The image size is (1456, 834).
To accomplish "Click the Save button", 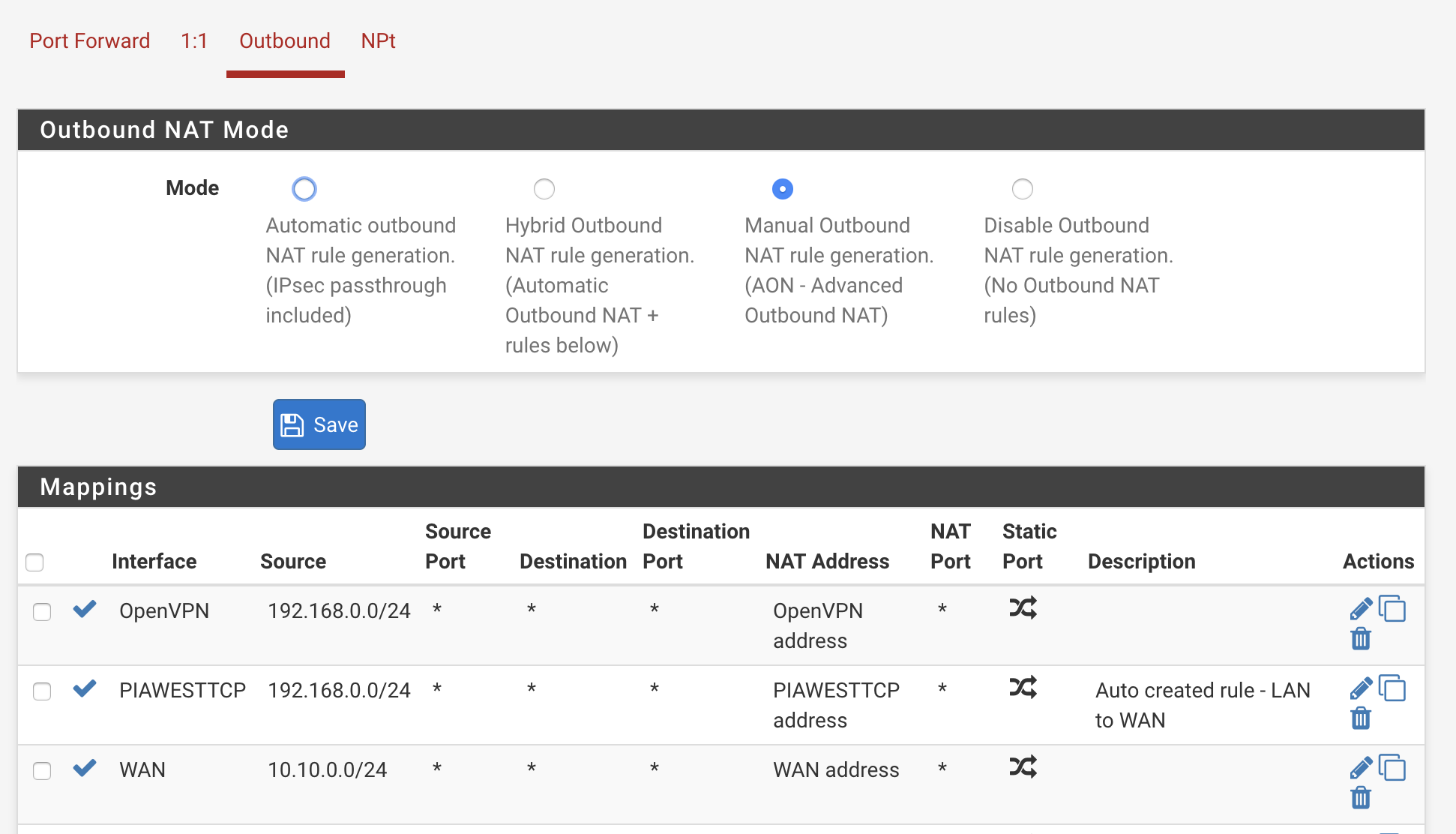I will (x=319, y=424).
